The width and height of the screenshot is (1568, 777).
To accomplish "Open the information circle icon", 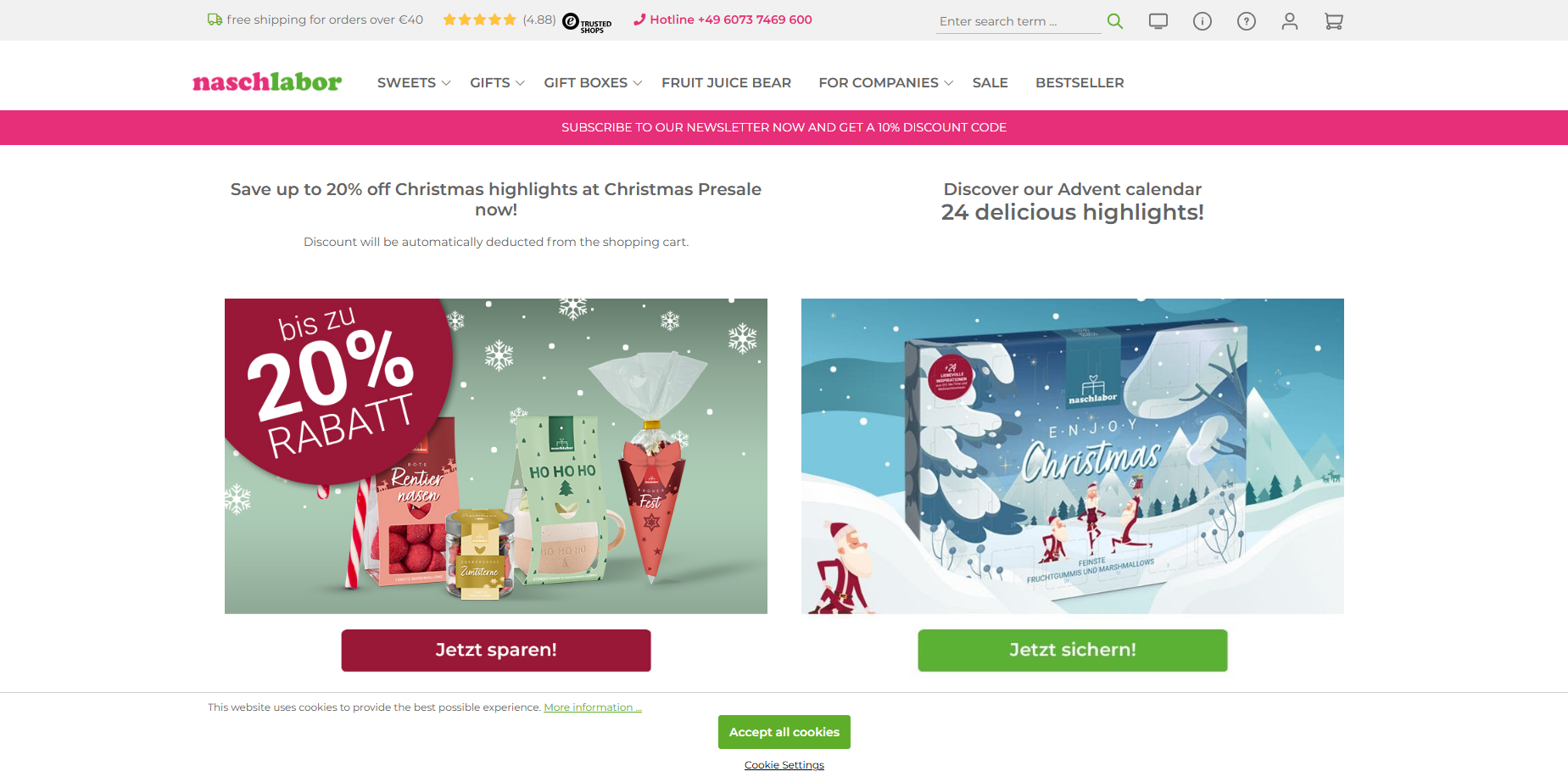I will tap(1203, 21).
